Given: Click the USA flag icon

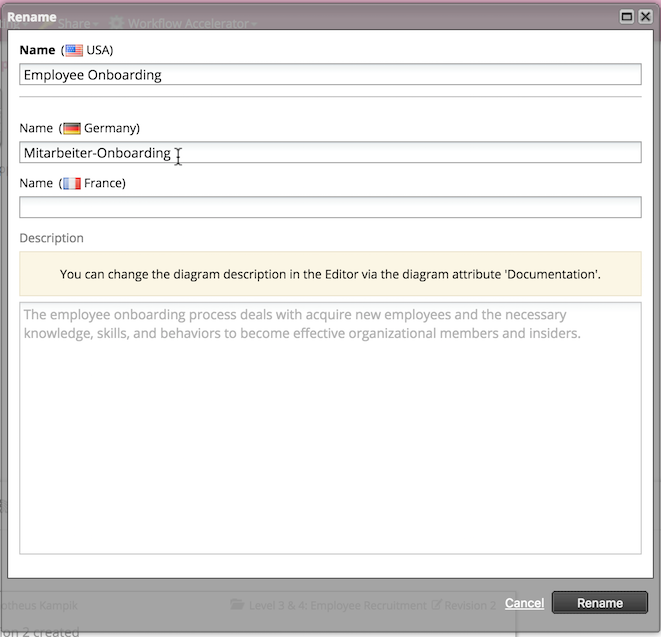Looking at the screenshot, I should (74, 50).
